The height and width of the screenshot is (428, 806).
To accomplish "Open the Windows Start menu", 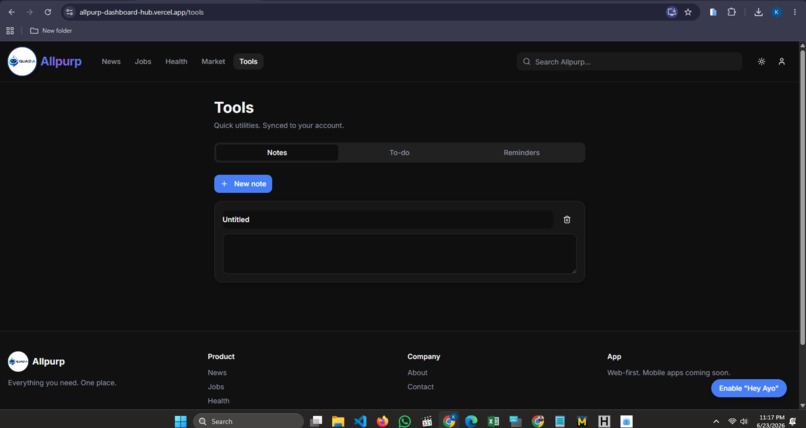I will click(x=180, y=421).
